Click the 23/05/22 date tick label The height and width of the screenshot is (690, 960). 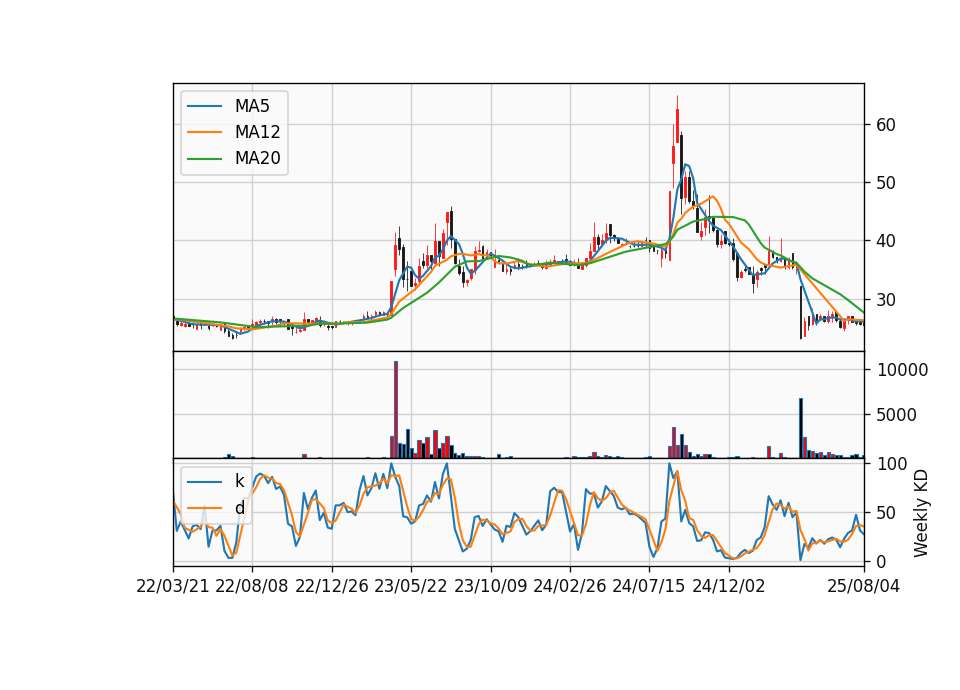click(411, 587)
